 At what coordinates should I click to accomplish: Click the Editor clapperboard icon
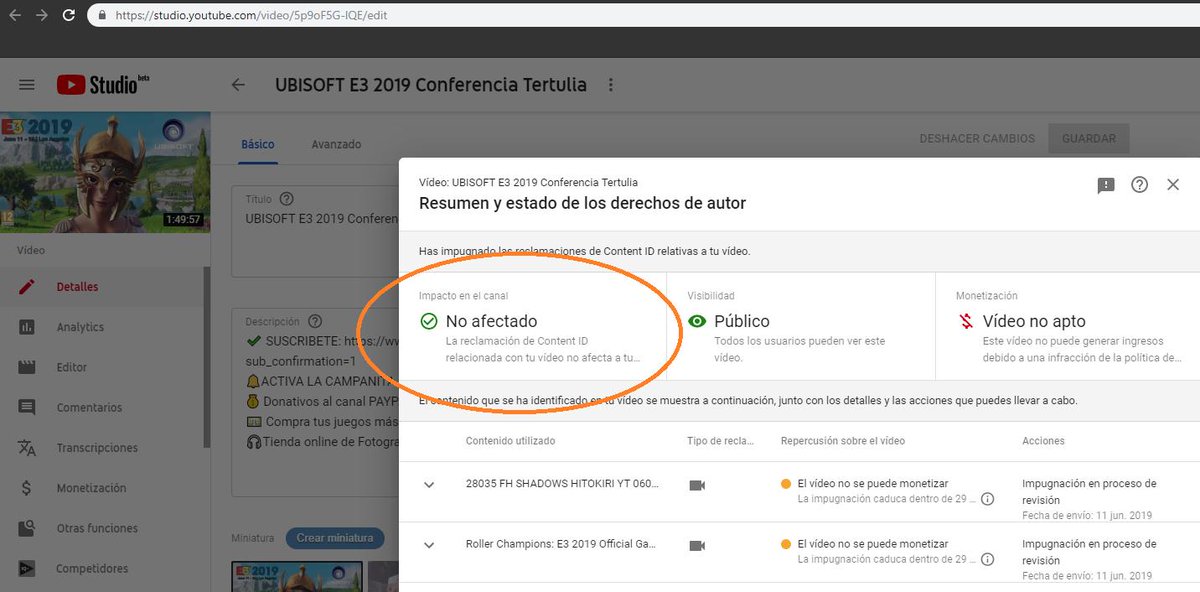[x=27, y=367]
